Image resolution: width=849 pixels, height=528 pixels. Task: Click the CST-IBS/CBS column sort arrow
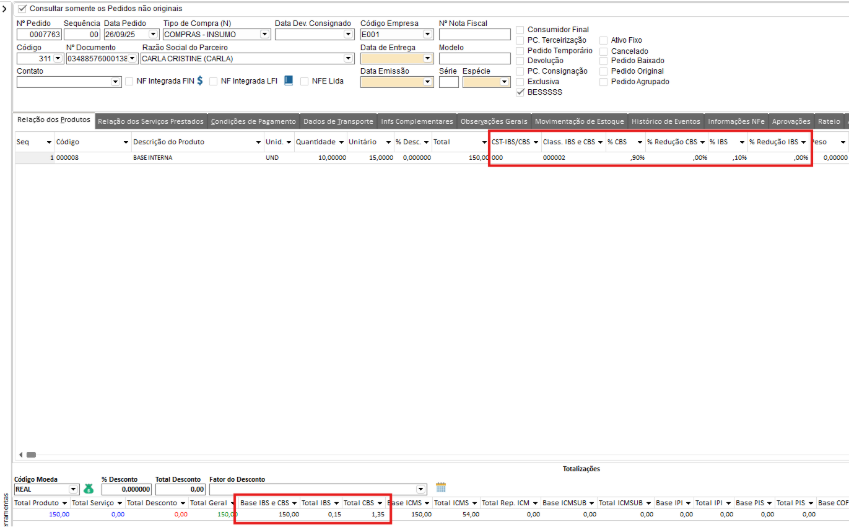click(536, 142)
